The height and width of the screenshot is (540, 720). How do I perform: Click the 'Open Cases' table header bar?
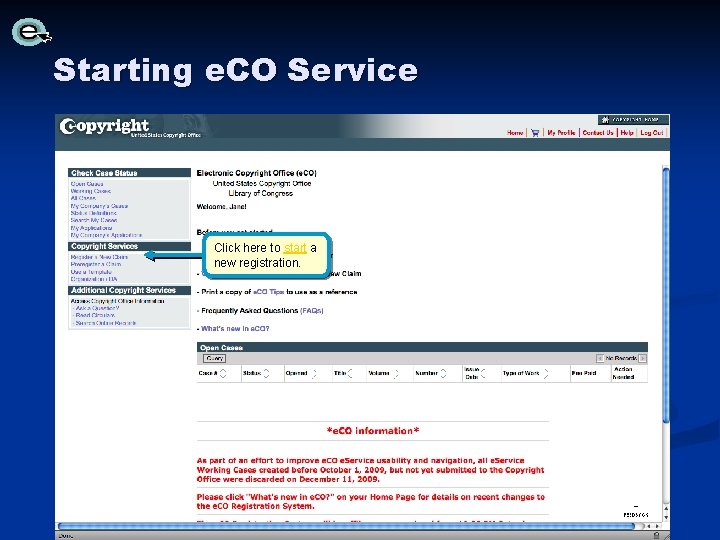pyautogui.click(x=422, y=348)
